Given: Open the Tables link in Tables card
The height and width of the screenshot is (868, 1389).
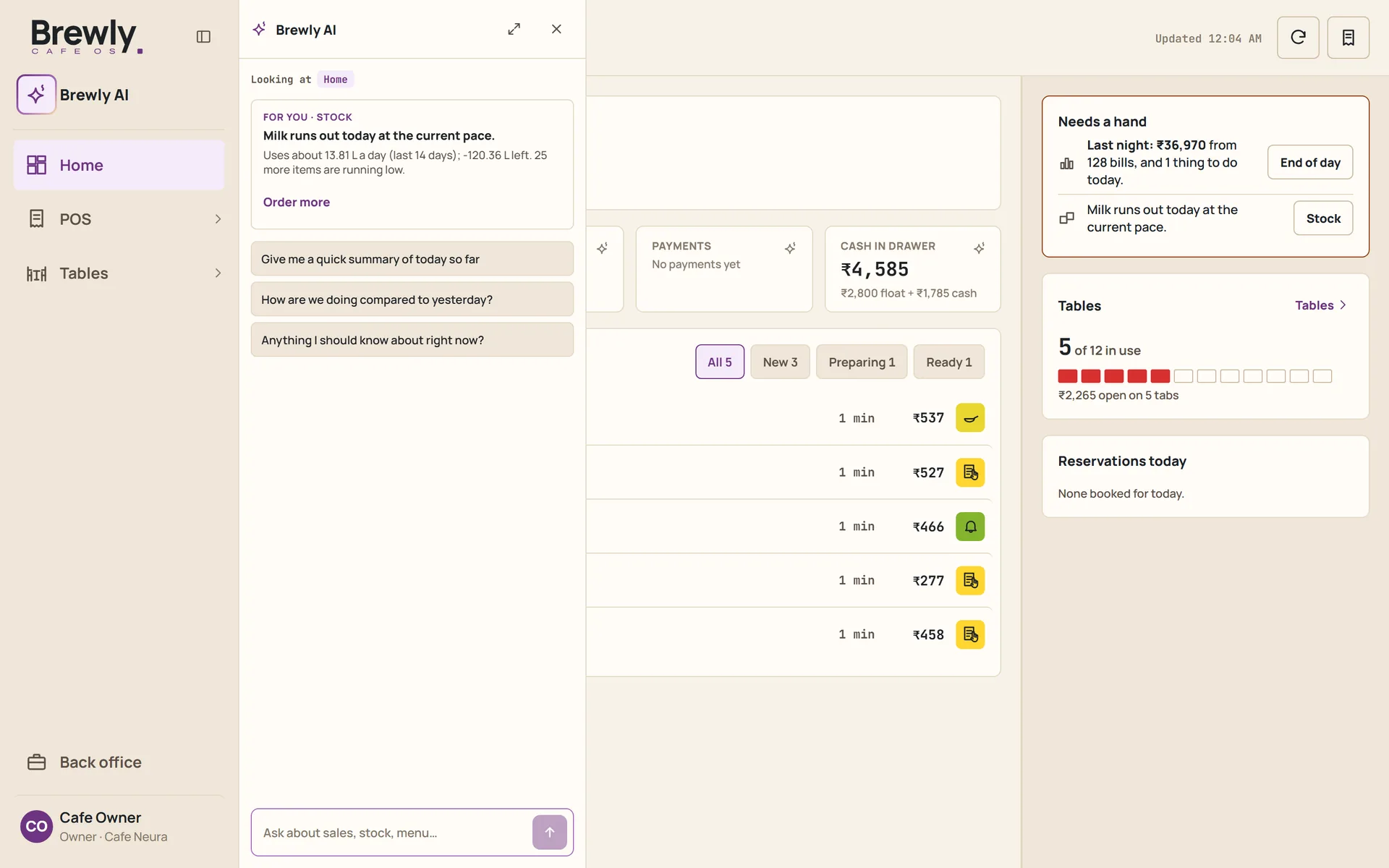Looking at the screenshot, I should (1321, 305).
